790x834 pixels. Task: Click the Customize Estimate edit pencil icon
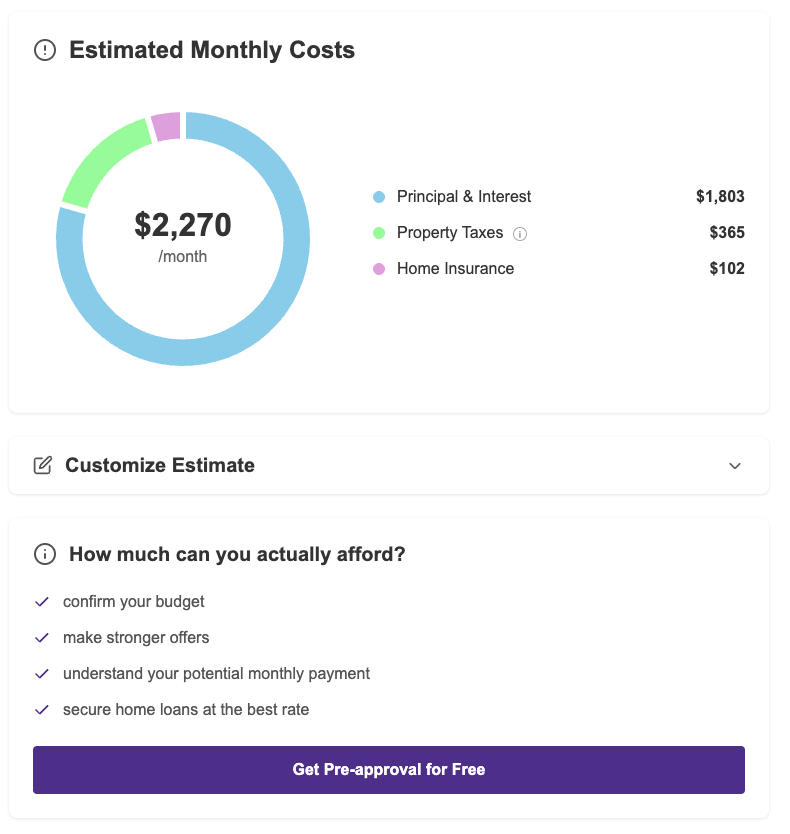click(x=42, y=465)
